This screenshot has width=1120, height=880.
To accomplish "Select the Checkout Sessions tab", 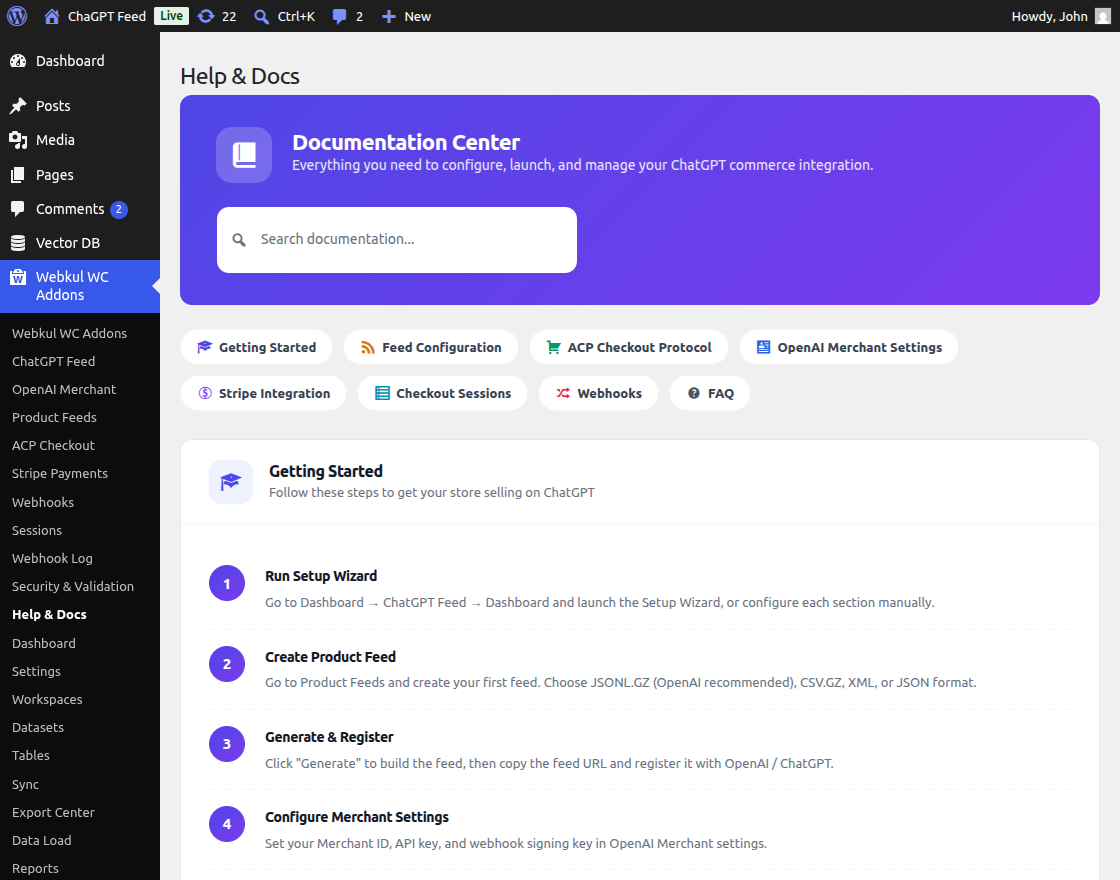I will tap(443, 393).
